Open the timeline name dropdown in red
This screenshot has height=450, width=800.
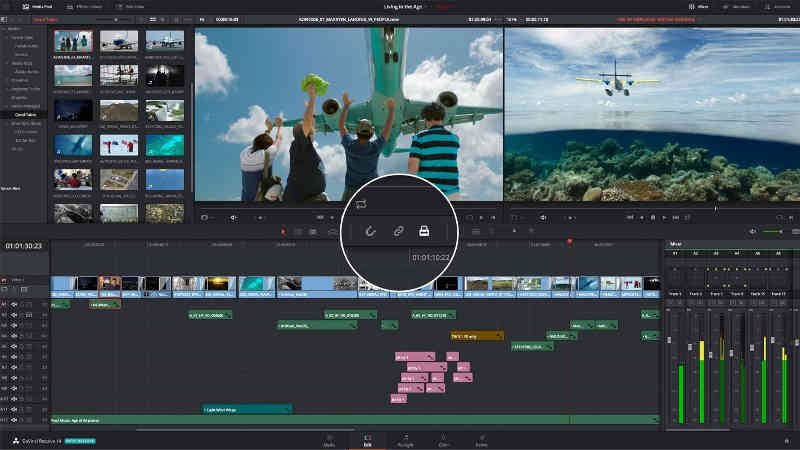[656, 19]
